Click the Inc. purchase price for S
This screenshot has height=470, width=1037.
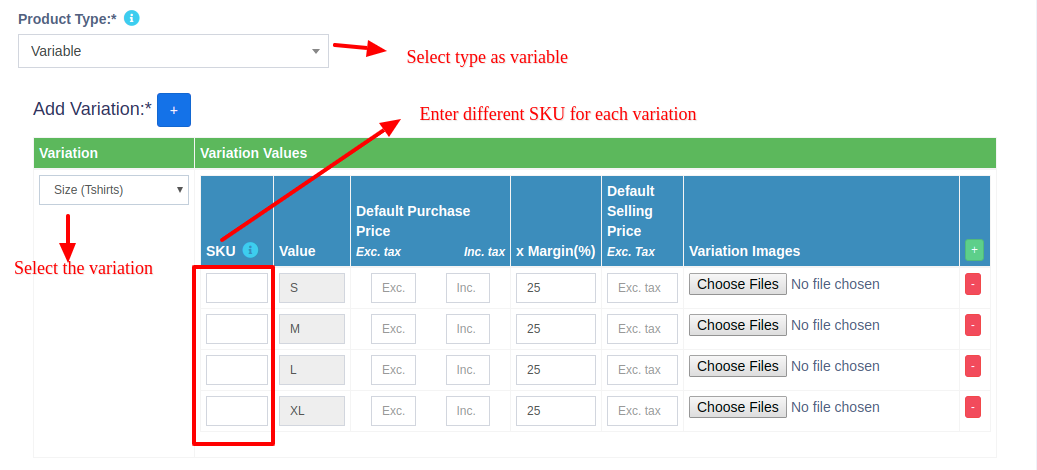(x=467, y=288)
